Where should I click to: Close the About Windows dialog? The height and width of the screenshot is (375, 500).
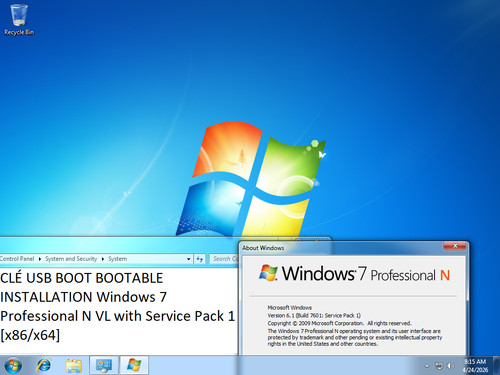[x=455, y=246]
